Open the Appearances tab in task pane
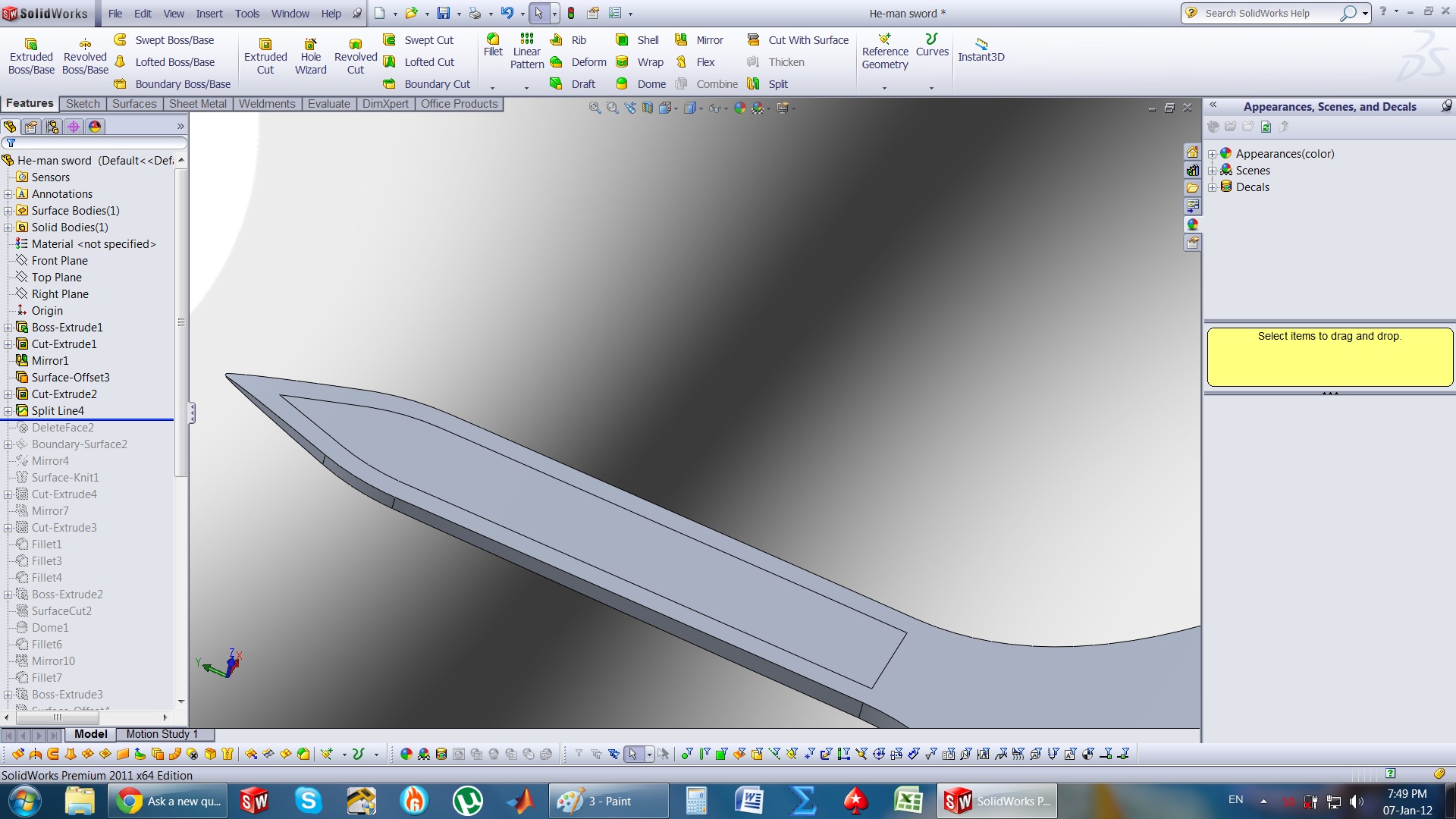Viewport: 1456px width, 819px height. coord(1193,224)
